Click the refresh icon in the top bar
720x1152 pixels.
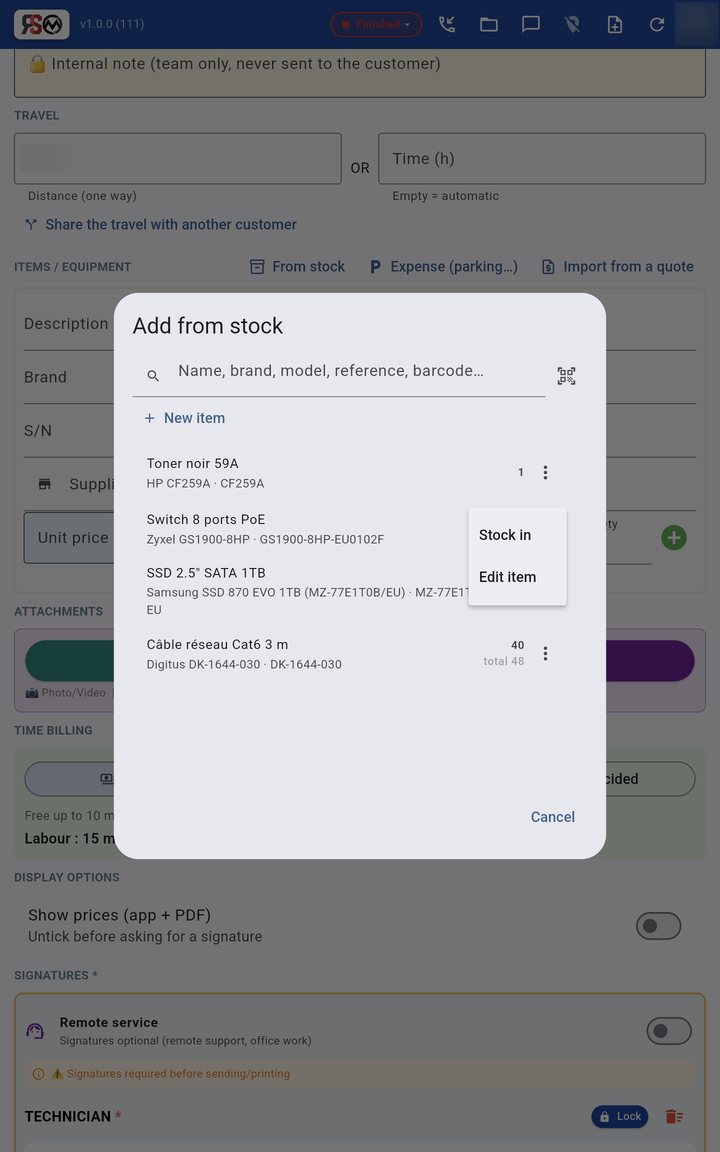tap(657, 24)
